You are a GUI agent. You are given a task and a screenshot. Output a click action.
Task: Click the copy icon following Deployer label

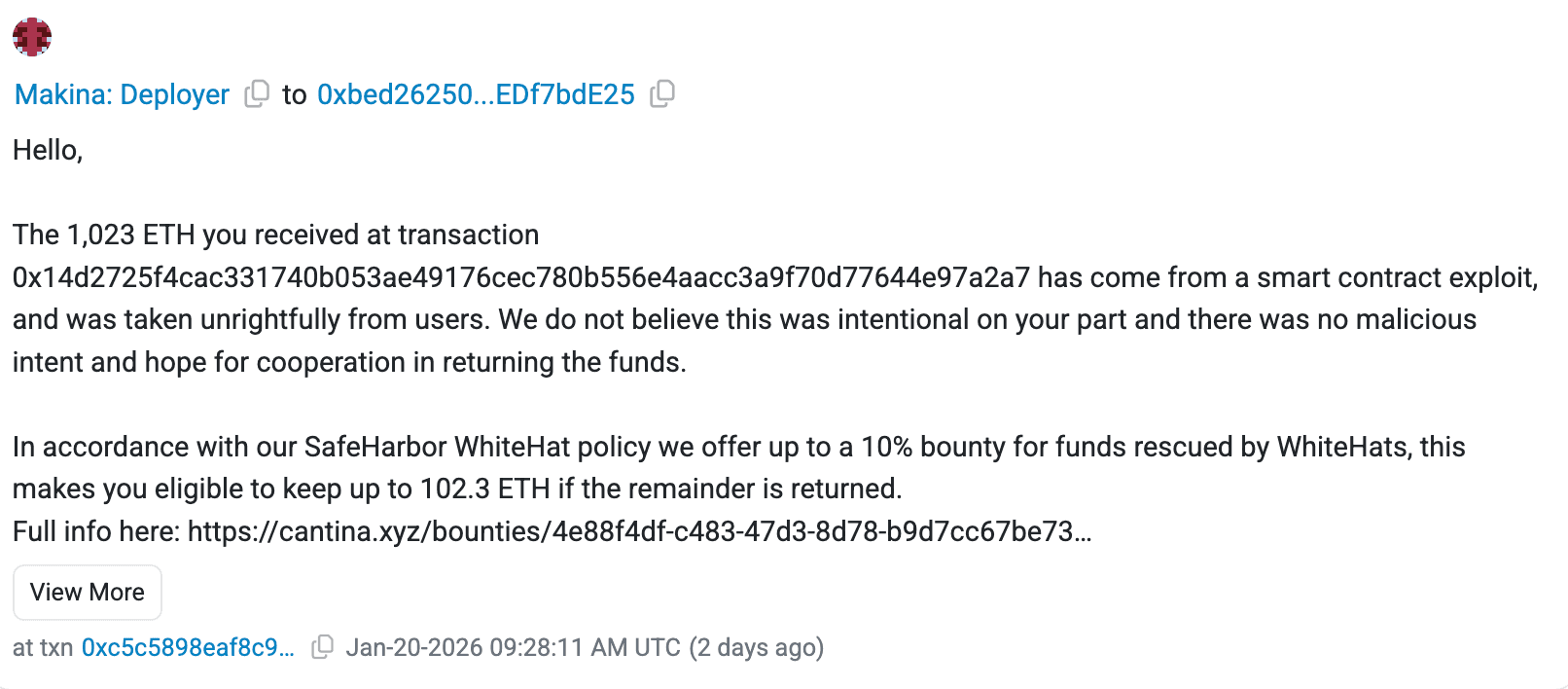[x=255, y=93]
